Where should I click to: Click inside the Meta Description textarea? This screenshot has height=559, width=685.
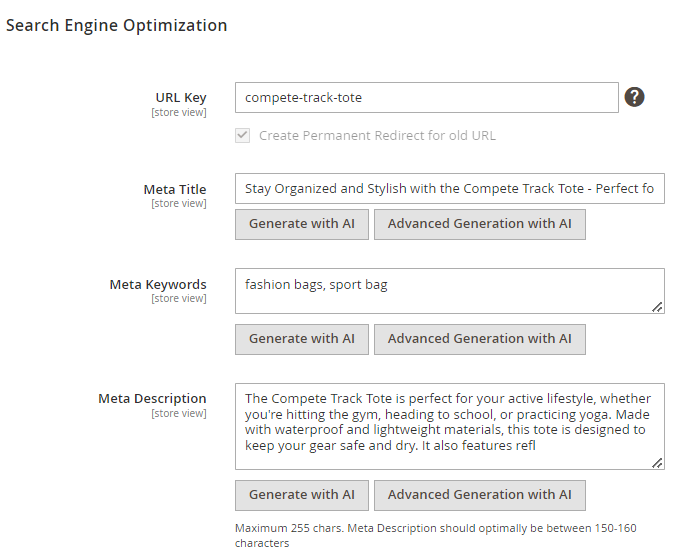tap(450, 427)
